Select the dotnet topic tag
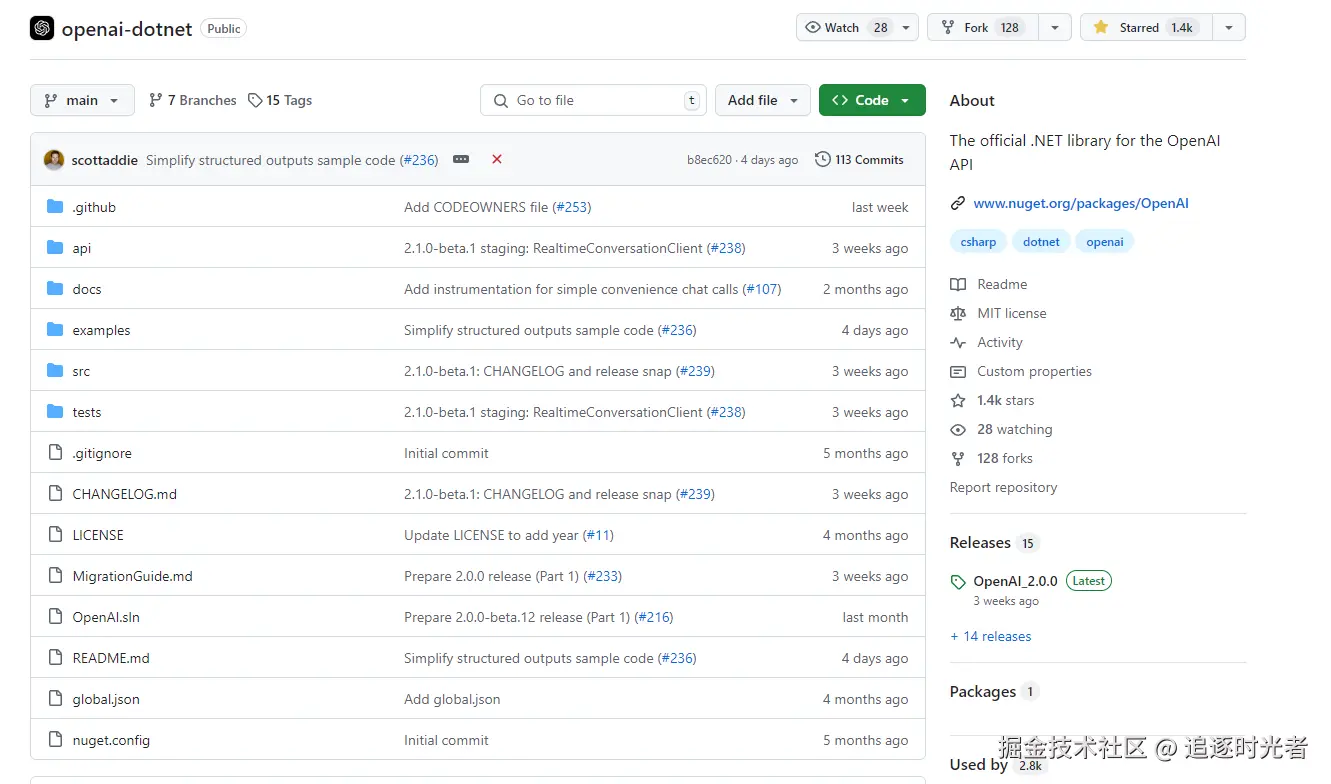1331x784 pixels. click(1041, 242)
